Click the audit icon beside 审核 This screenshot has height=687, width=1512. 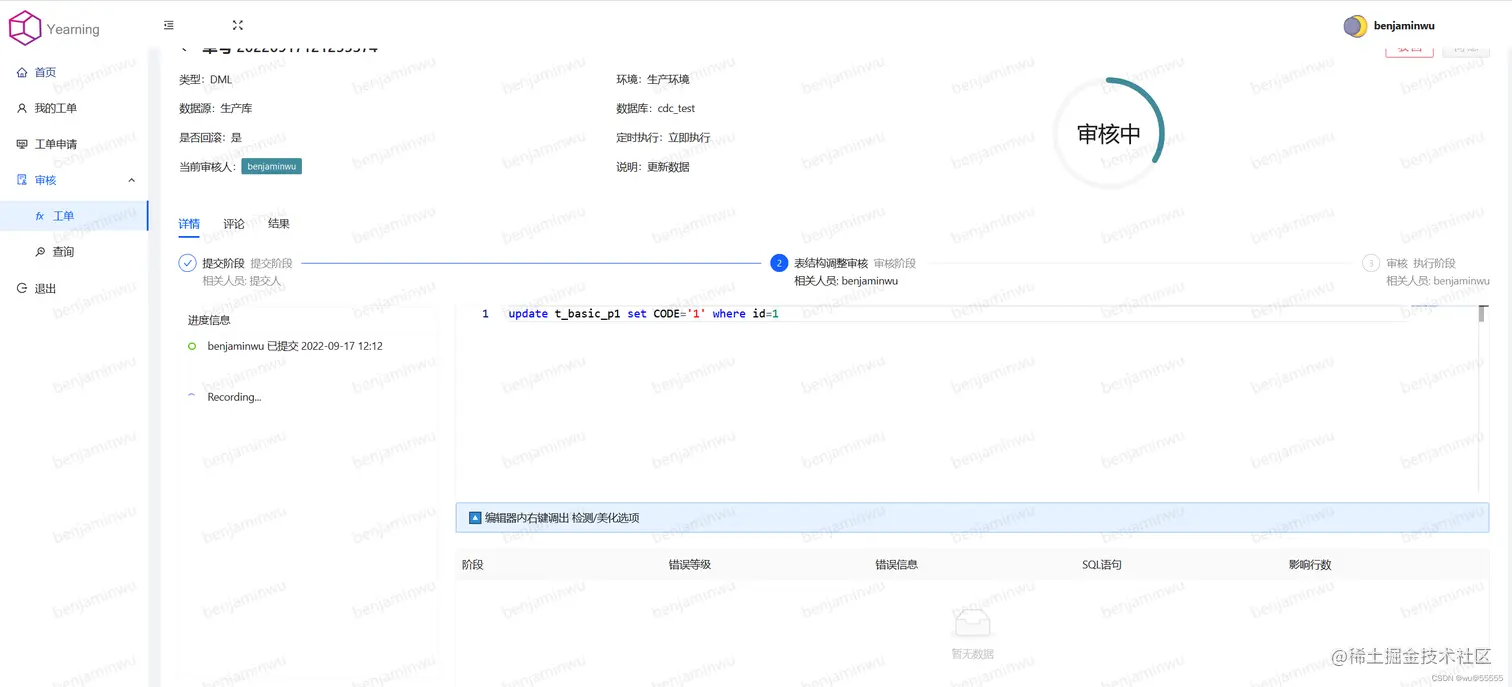click(22, 180)
